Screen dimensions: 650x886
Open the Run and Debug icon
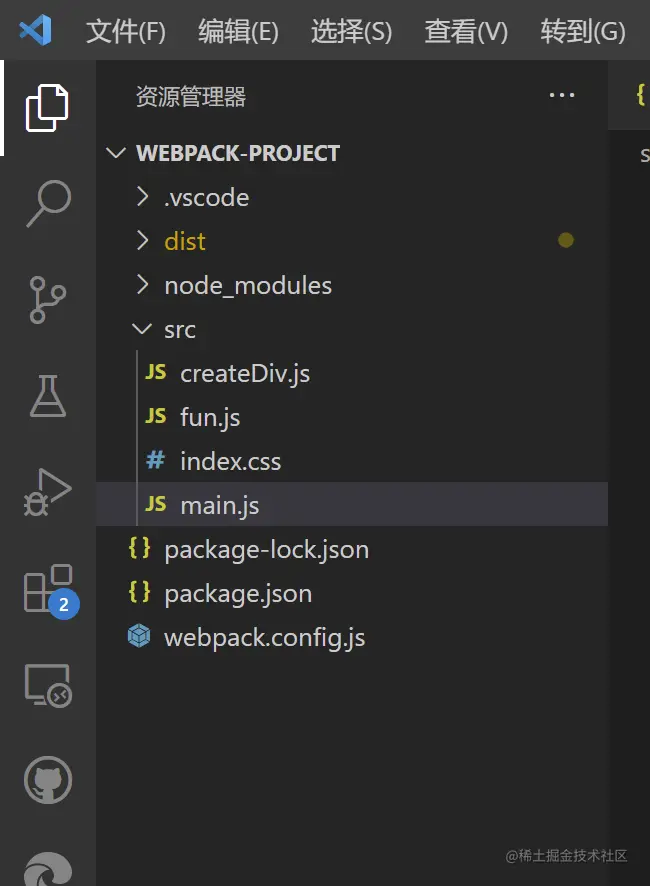coord(47,492)
